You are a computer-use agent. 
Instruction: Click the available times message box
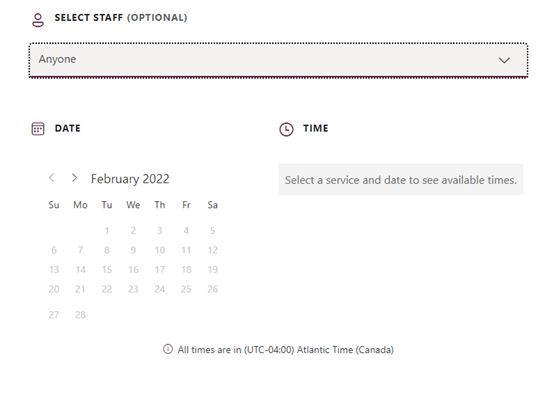[401, 180]
